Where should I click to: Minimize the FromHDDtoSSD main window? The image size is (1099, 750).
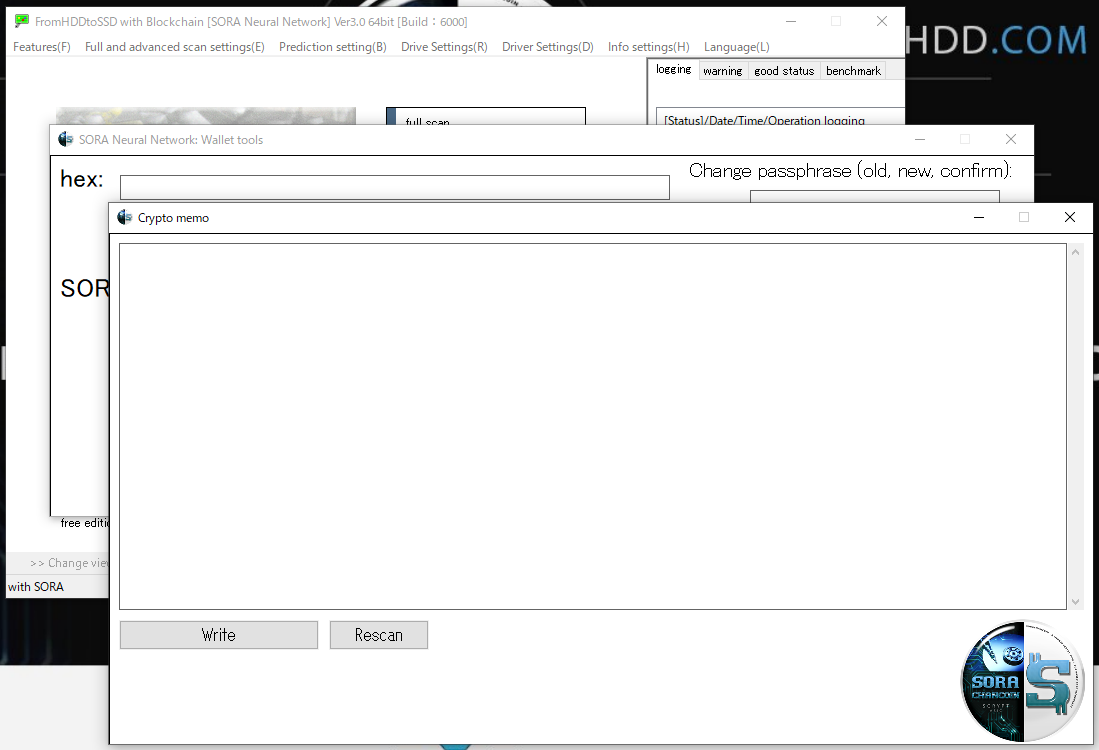click(x=791, y=21)
